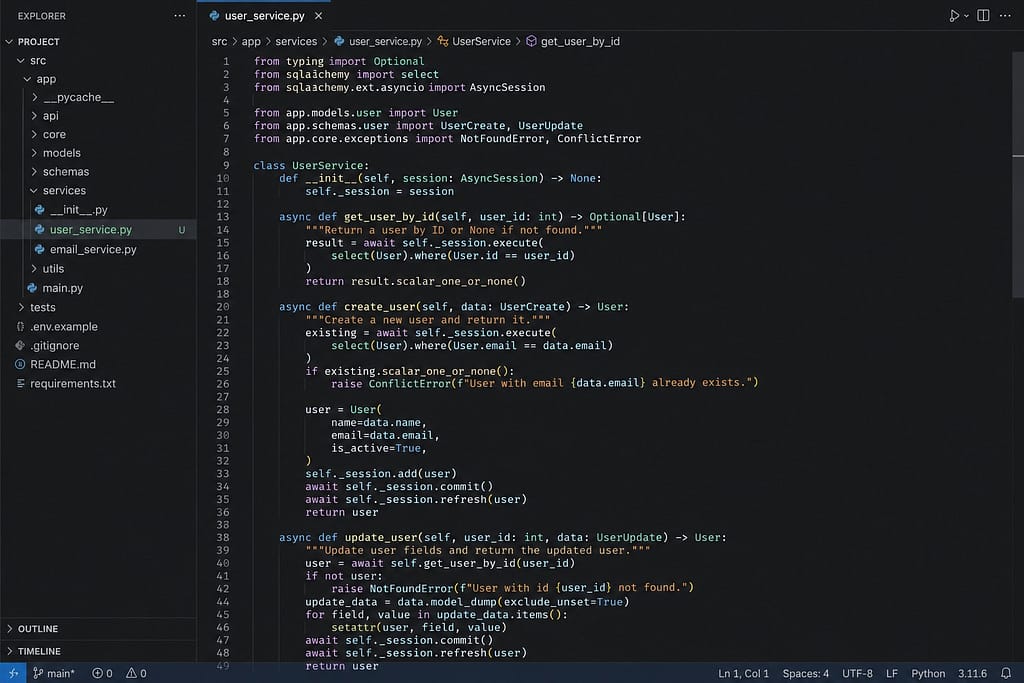Open the errors count in status bar
Screen dimensions: 1024x683
(102, 673)
